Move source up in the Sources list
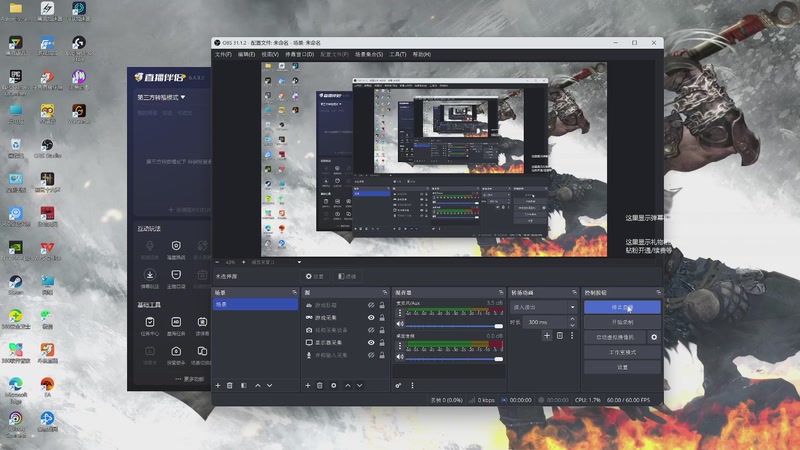The image size is (800, 450). click(347, 386)
